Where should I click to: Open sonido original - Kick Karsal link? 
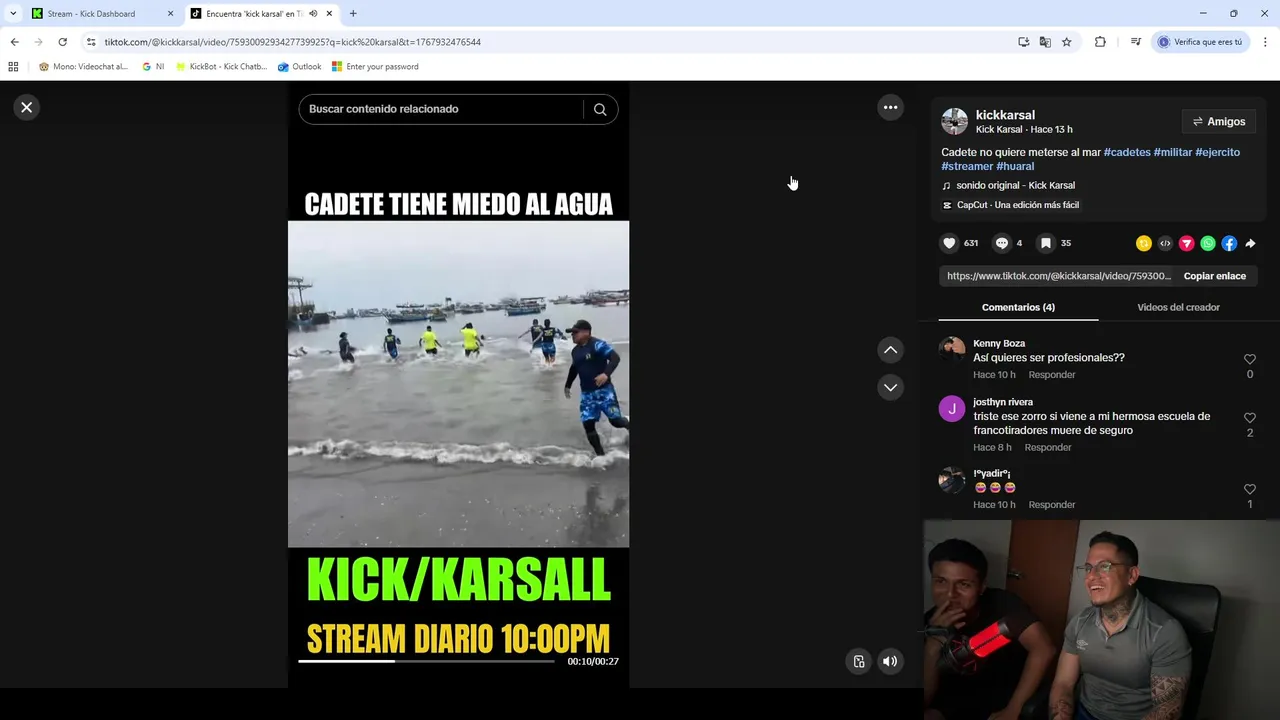pyautogui.click(x=1015, y=185)
